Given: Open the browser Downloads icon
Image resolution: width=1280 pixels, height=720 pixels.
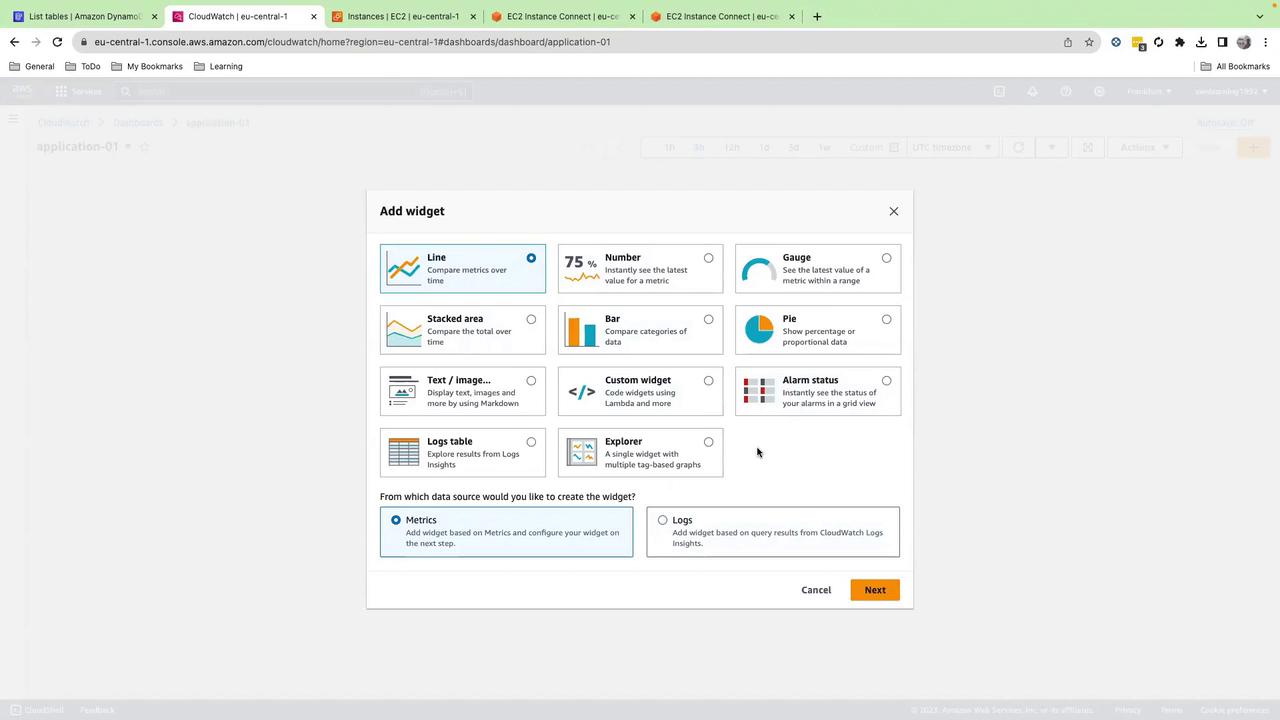Looking at the screenshot, I should (x=1201, y=42).
